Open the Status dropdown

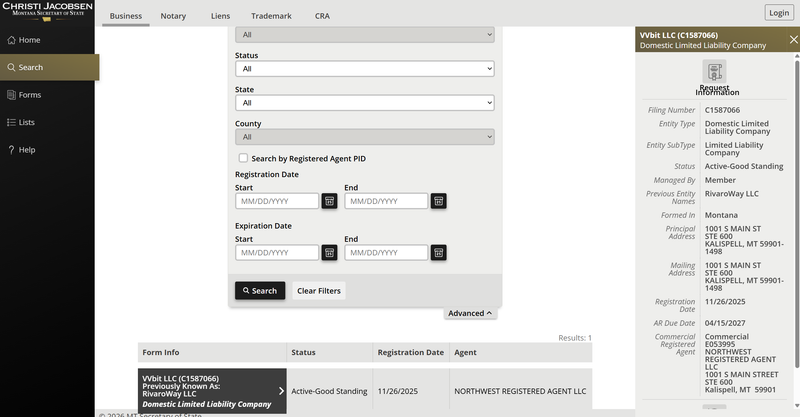click(365, 69)
